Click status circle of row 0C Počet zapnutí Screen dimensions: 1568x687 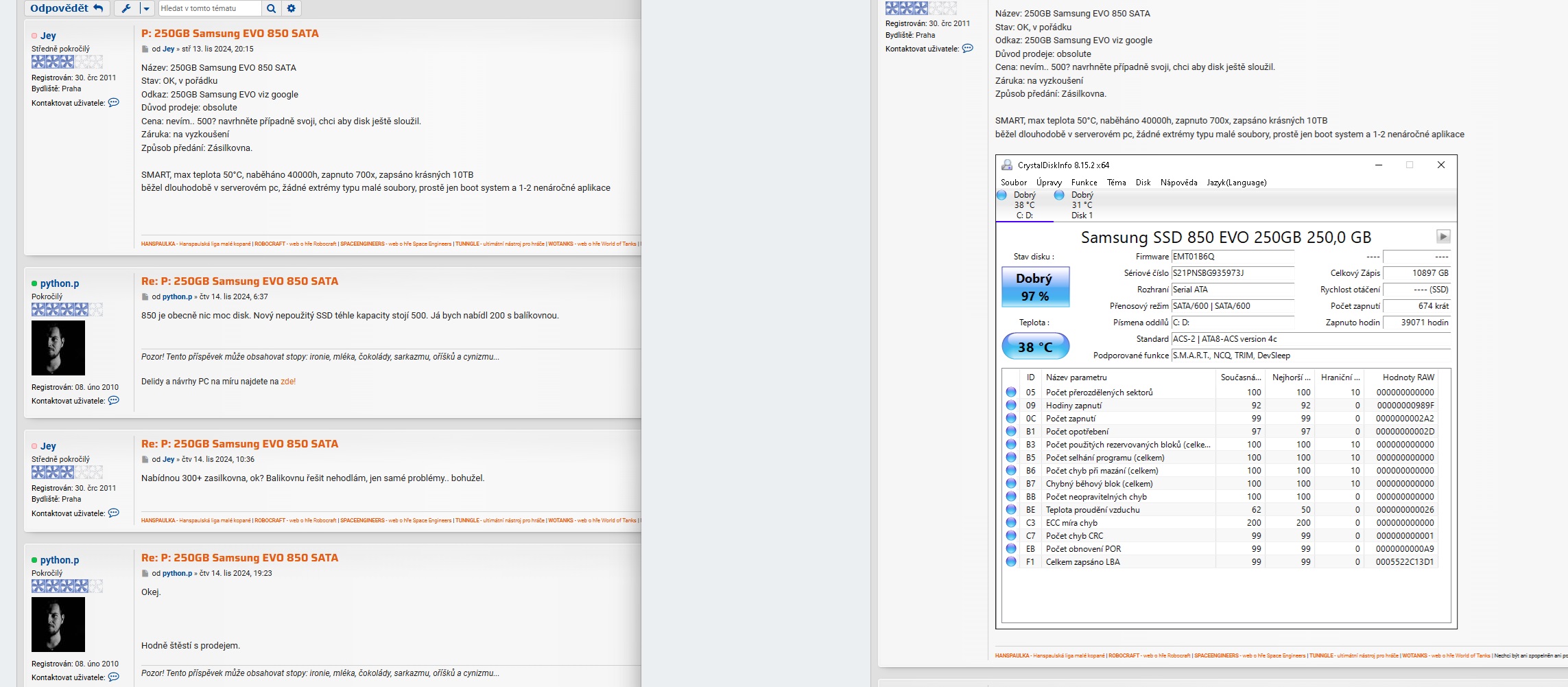[x=1011, y=419]
